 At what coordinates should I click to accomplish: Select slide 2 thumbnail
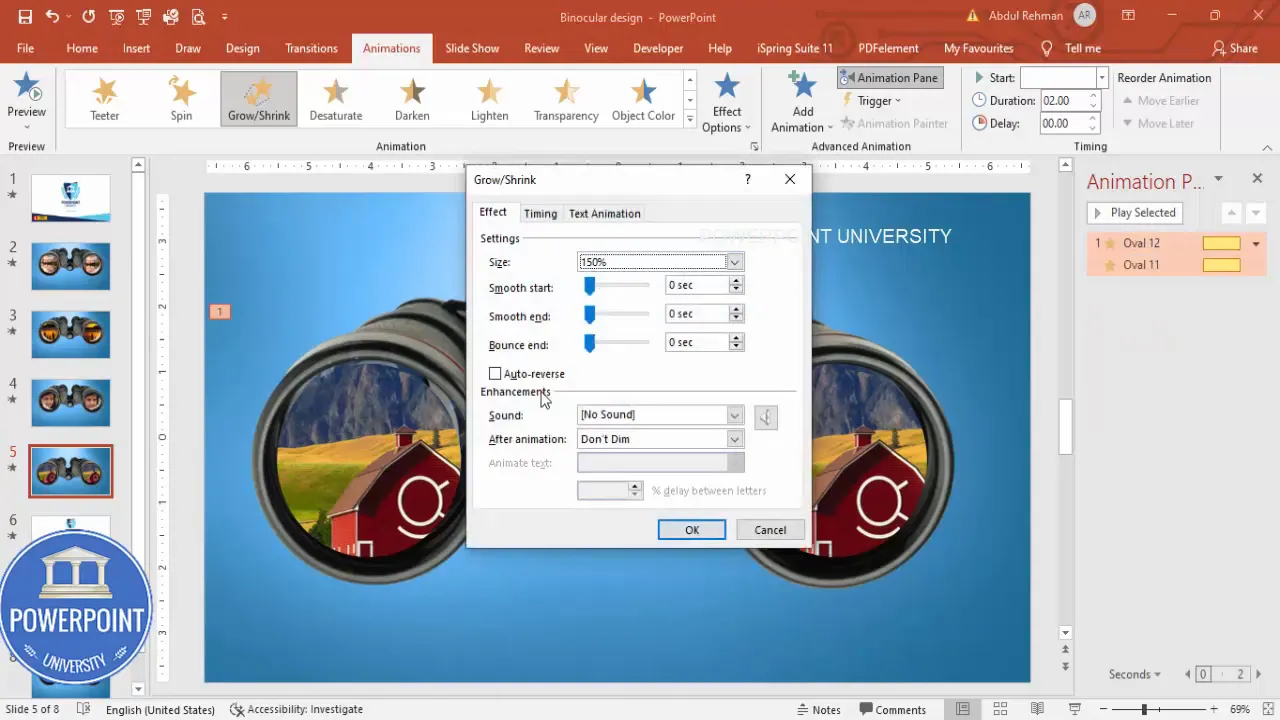tap(71, 265)
